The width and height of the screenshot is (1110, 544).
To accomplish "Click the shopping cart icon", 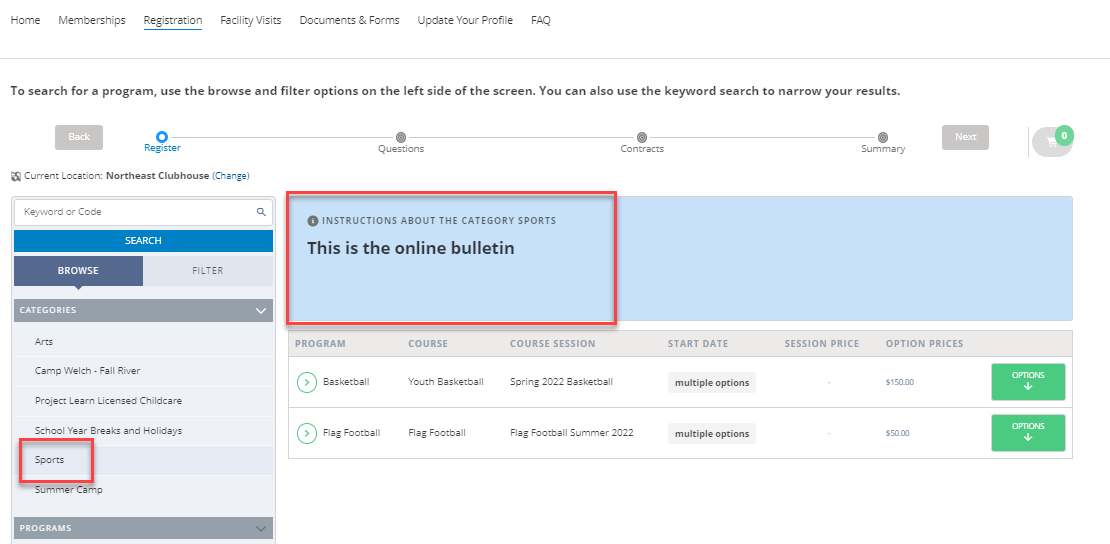I will (x=1051, y=142).
